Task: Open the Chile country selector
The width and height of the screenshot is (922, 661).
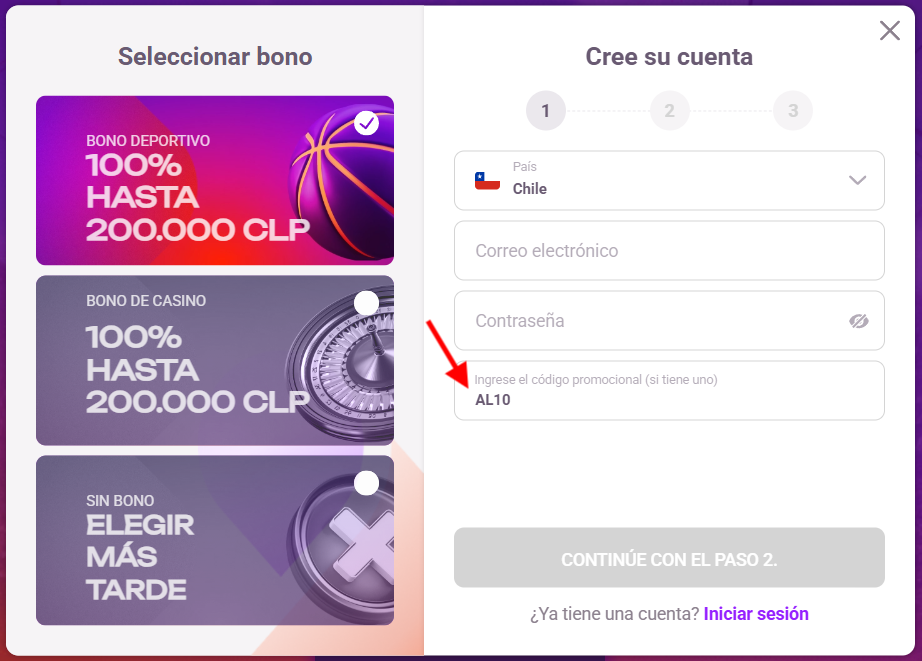Action: (669, 181)
